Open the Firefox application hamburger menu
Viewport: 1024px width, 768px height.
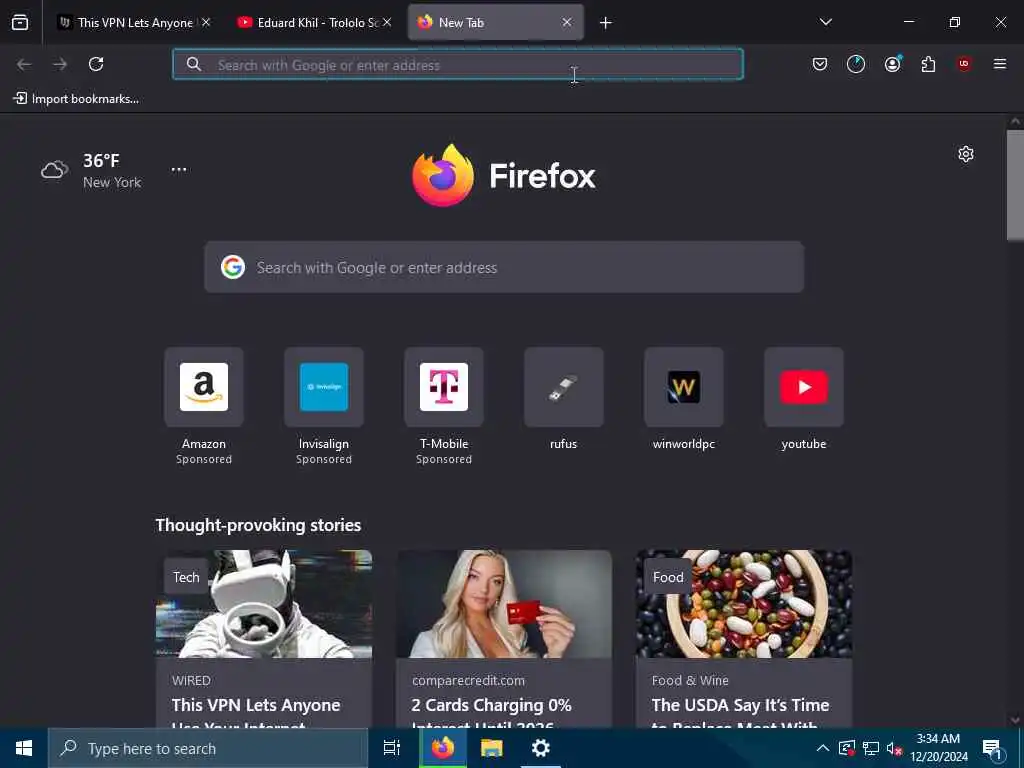click(x=1000, y=64)
